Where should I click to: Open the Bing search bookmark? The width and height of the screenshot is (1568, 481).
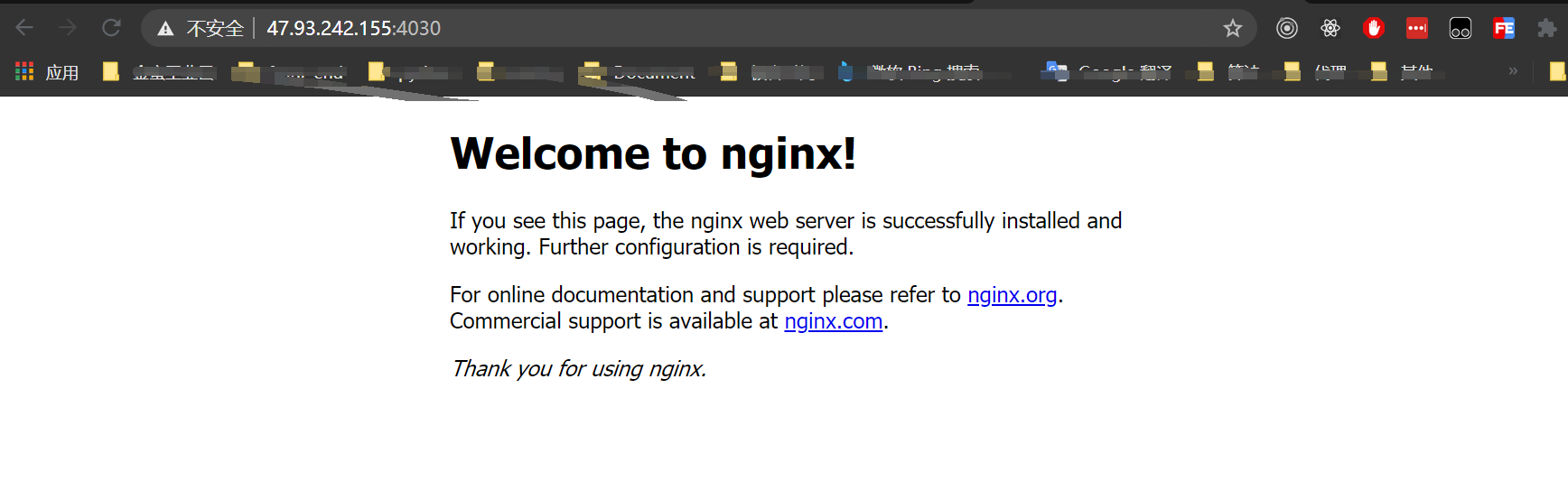[910, 71]
